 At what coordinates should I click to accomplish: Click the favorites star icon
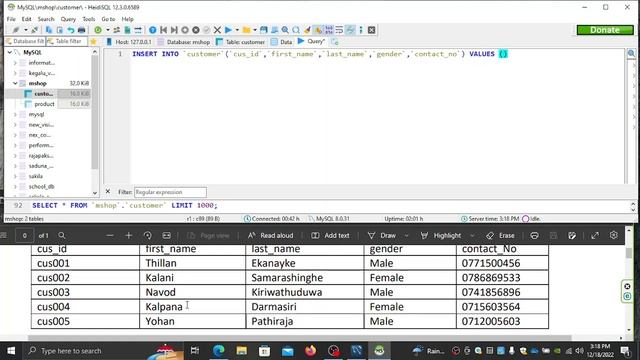(x=93, y=41)
